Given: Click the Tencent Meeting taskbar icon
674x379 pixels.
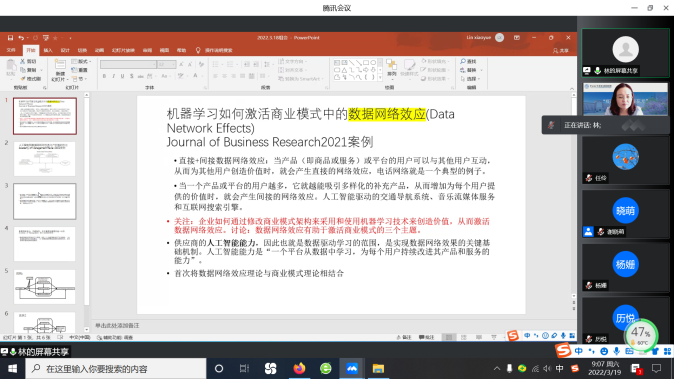Looking at the screenshot, I should click(x=352, y=369).
